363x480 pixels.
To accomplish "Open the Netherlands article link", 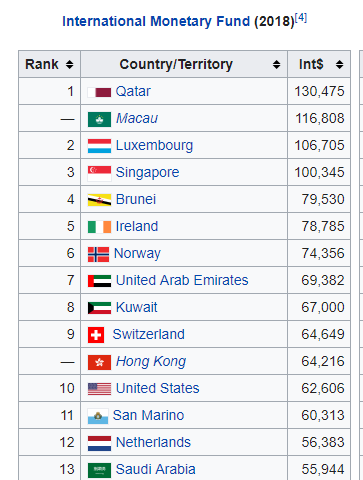I will (x=153, y=442).
